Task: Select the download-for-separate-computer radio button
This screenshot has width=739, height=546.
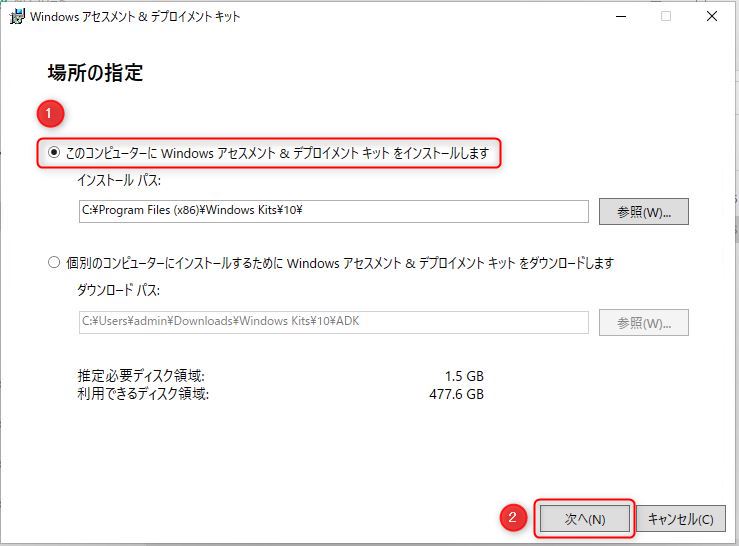Action: [x=54, y=263]
